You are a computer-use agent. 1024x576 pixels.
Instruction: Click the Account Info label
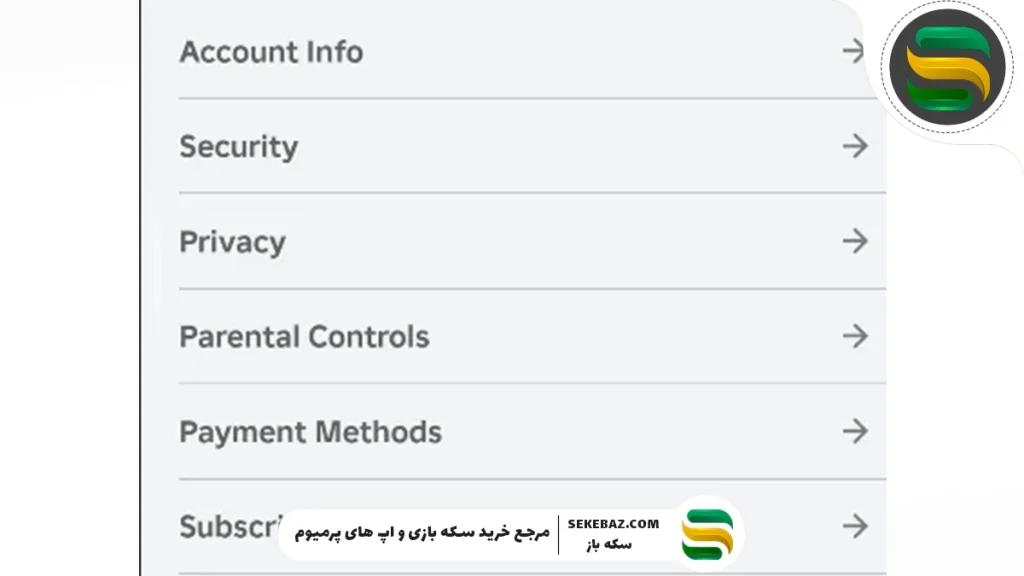coord(270,51)
